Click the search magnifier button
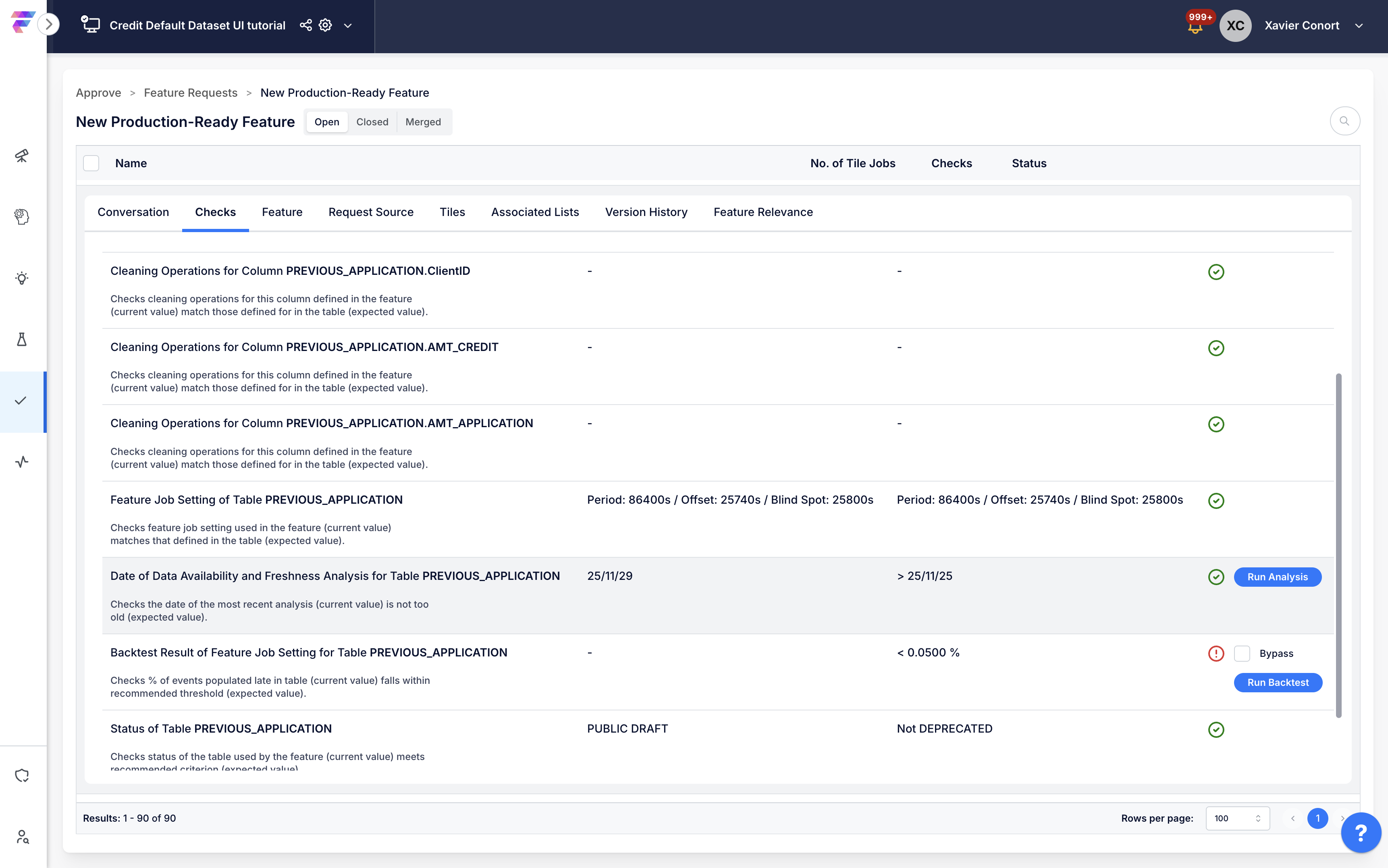 pos(1344,121)
